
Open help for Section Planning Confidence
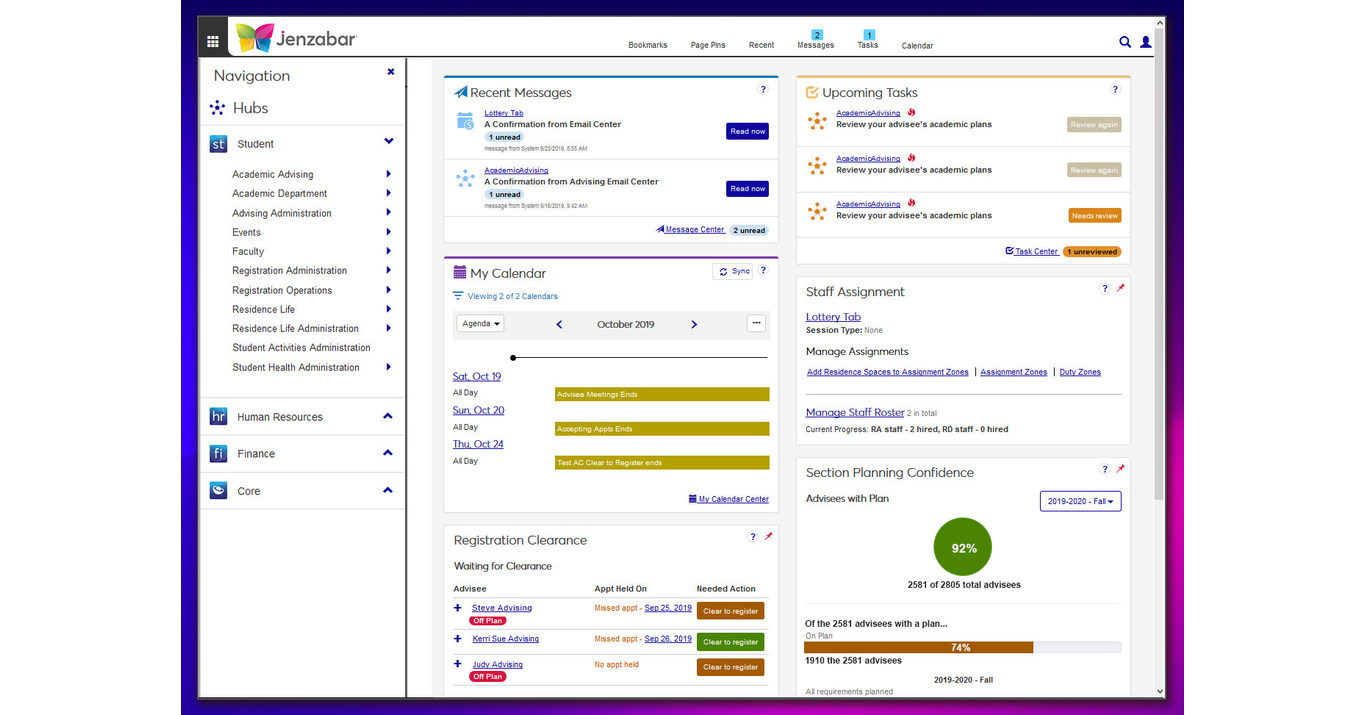click(1104, 468)
